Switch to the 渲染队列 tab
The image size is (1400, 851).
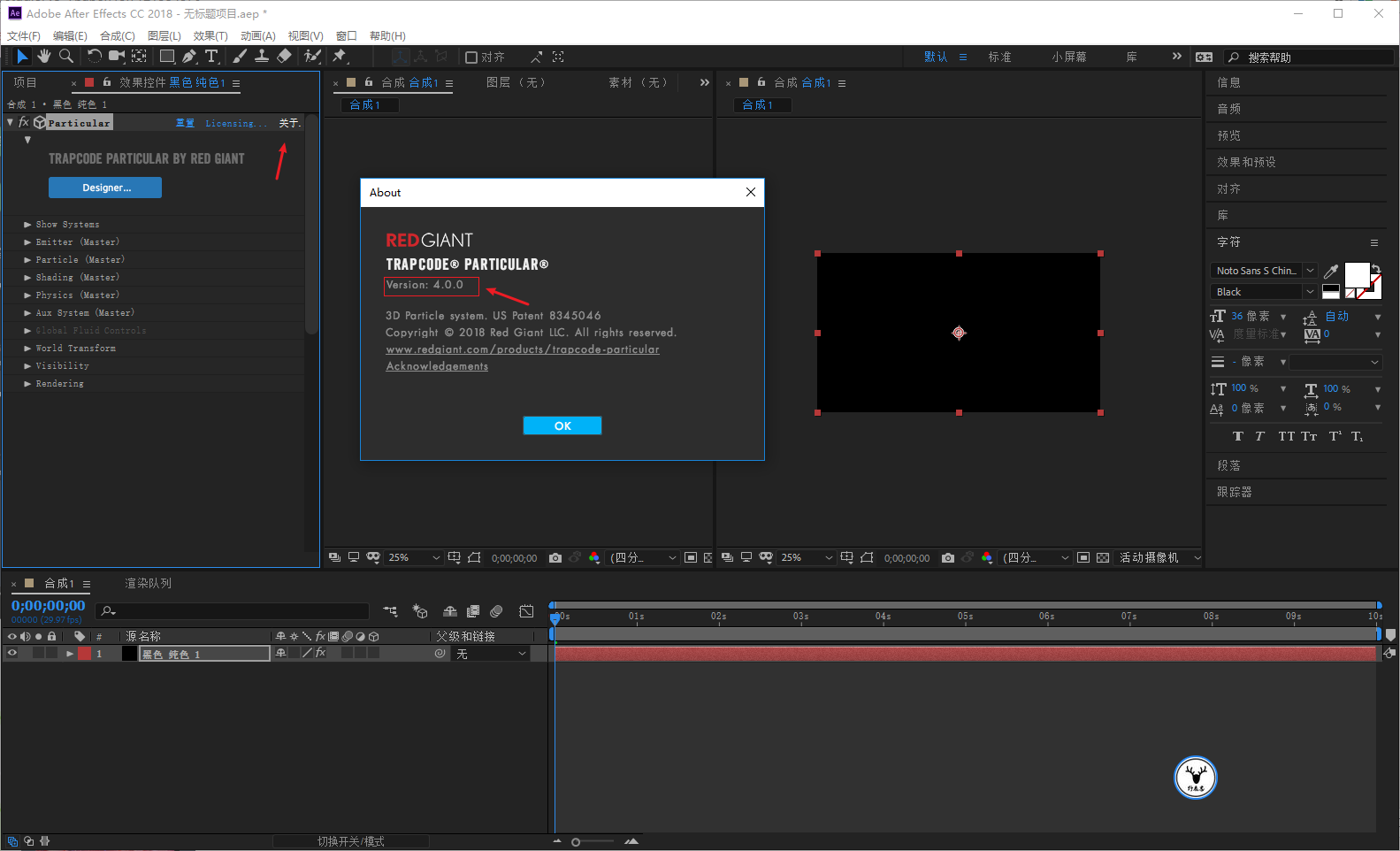point(148,584)
